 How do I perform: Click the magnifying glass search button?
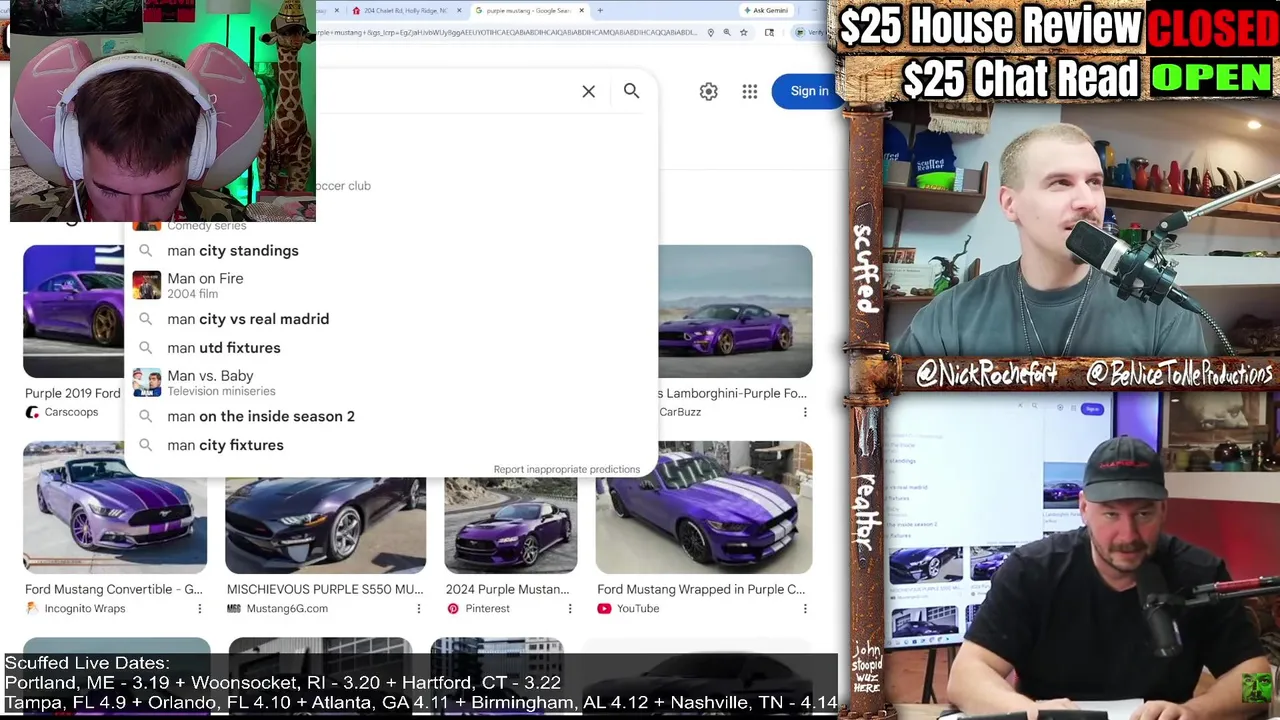[631, 91]
